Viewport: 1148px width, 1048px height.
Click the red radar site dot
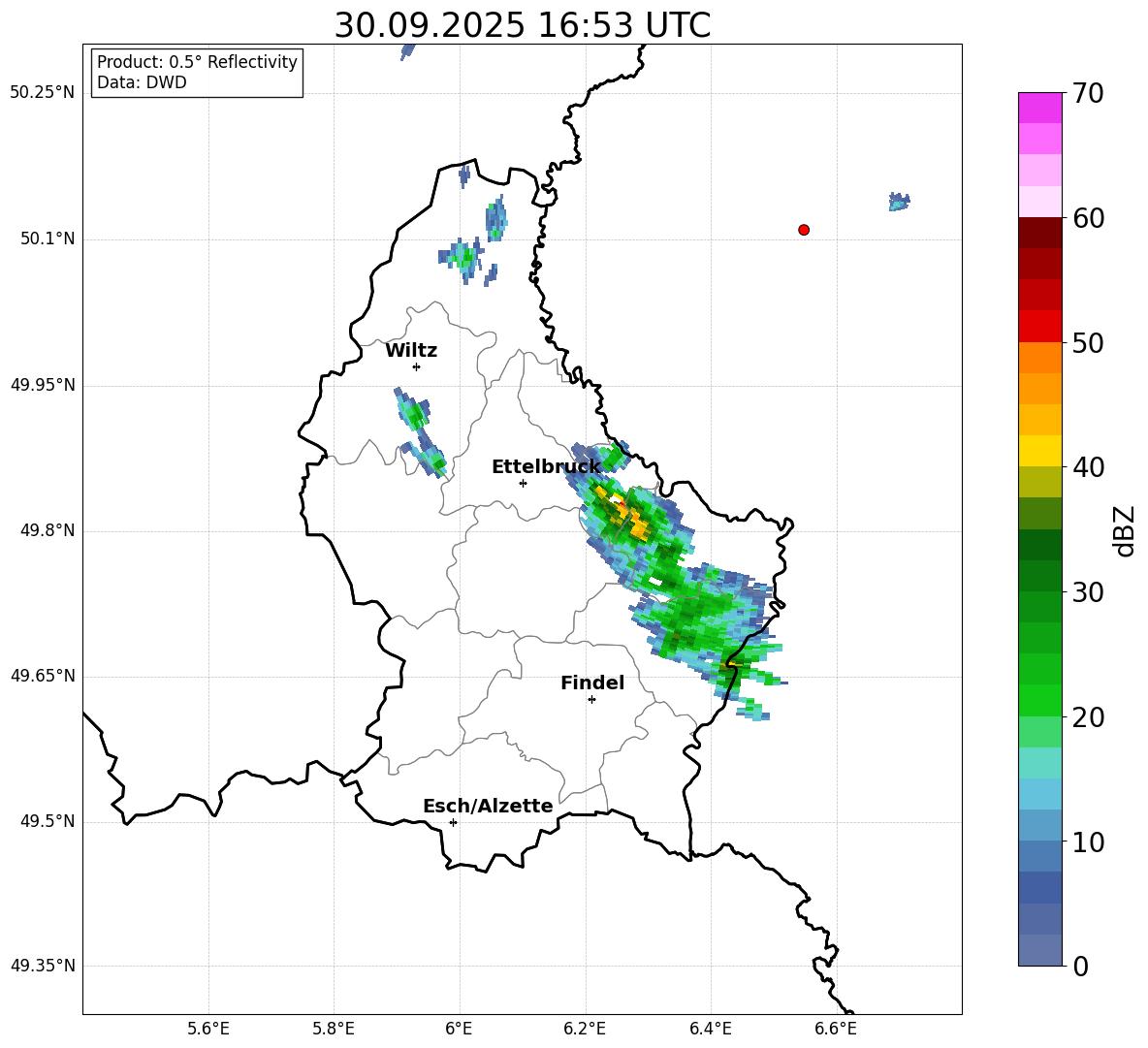pos(803,230)
